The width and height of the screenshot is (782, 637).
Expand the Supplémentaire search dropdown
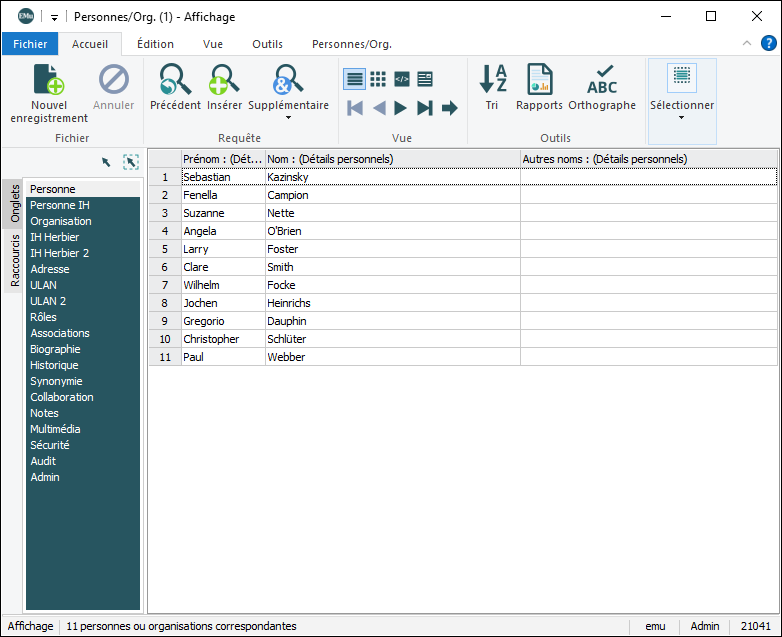click(x=288, y=118)
